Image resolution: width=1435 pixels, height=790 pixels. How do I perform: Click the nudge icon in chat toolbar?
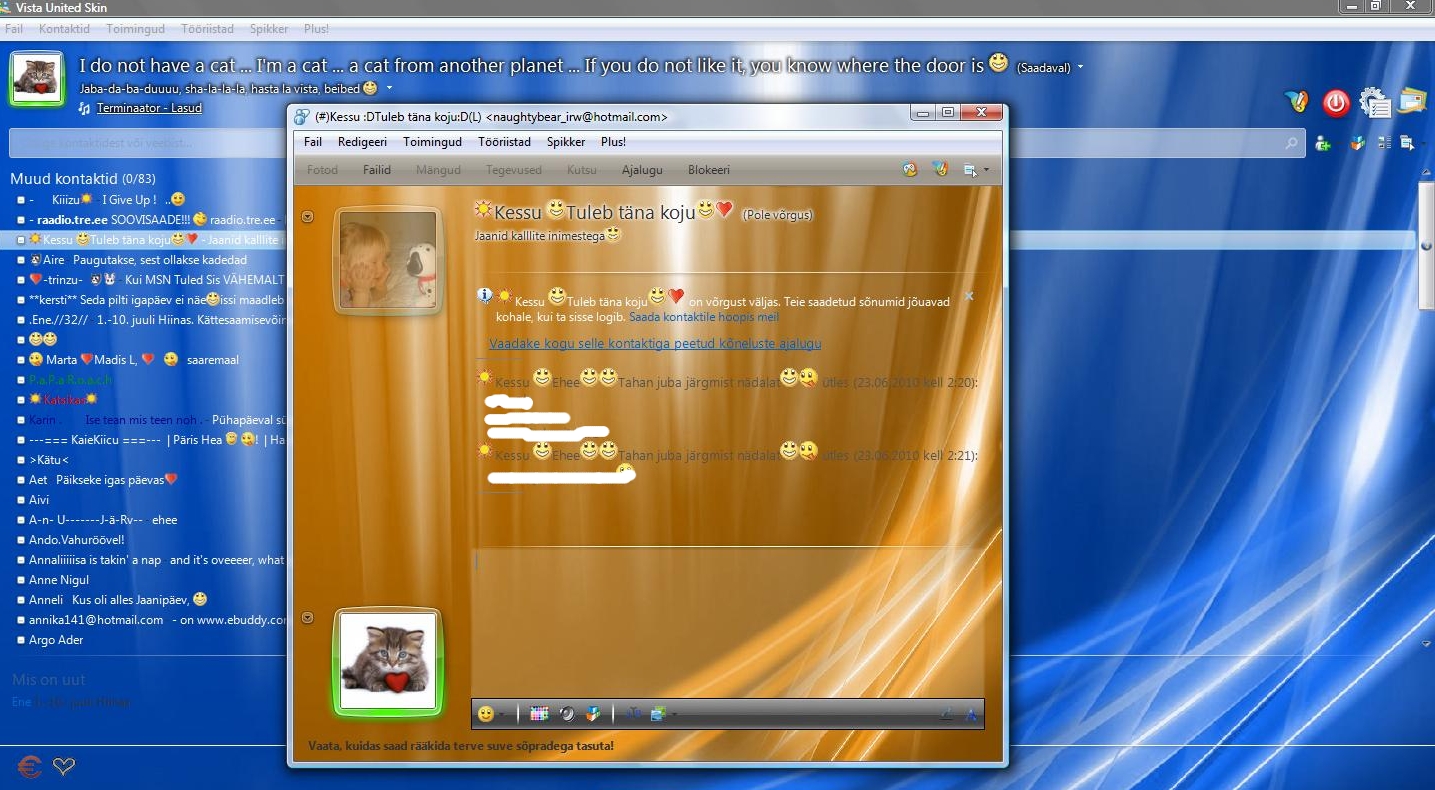566,714
